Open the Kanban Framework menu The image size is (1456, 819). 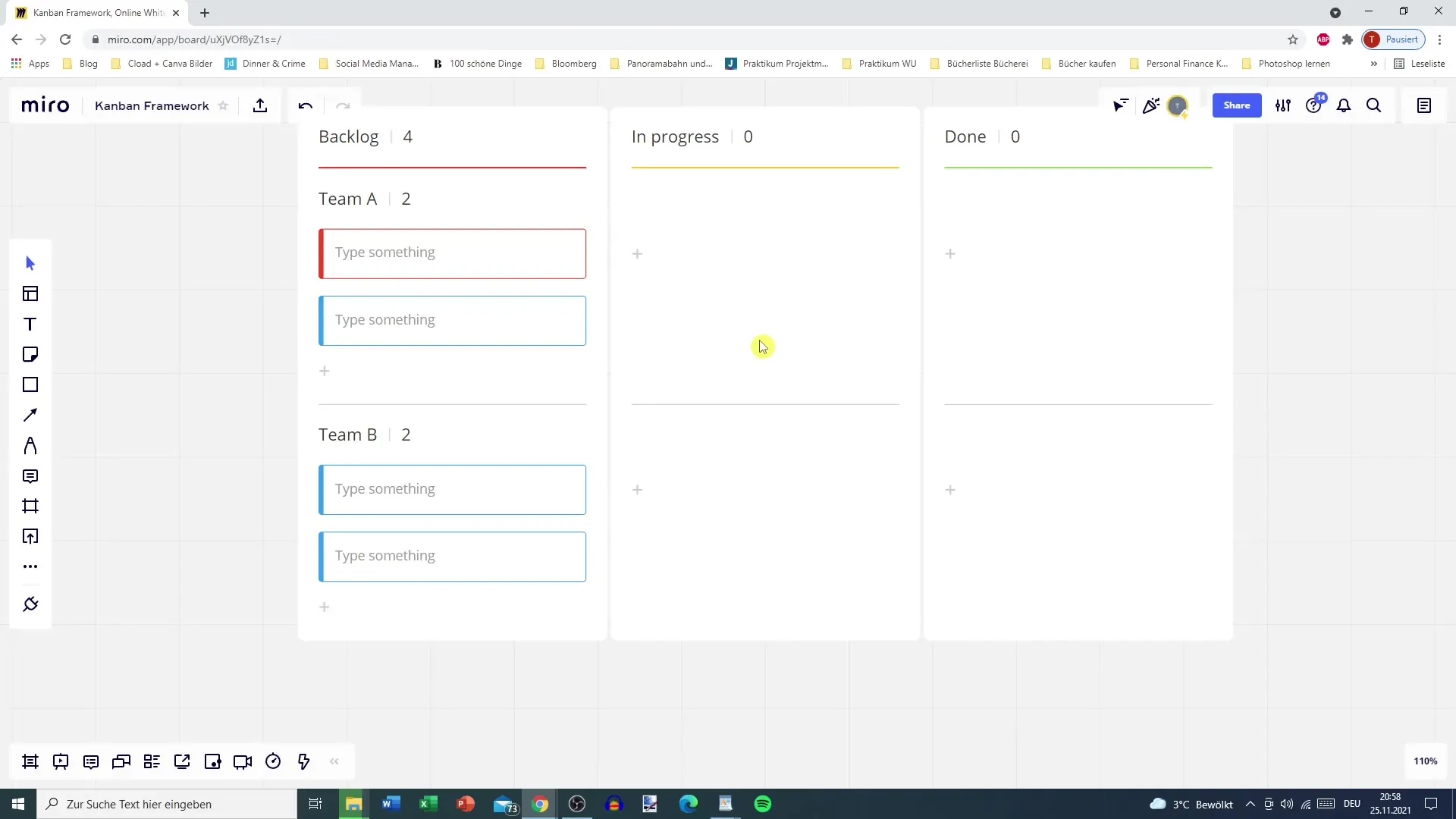pyautogui.click(x=151, y=105)
